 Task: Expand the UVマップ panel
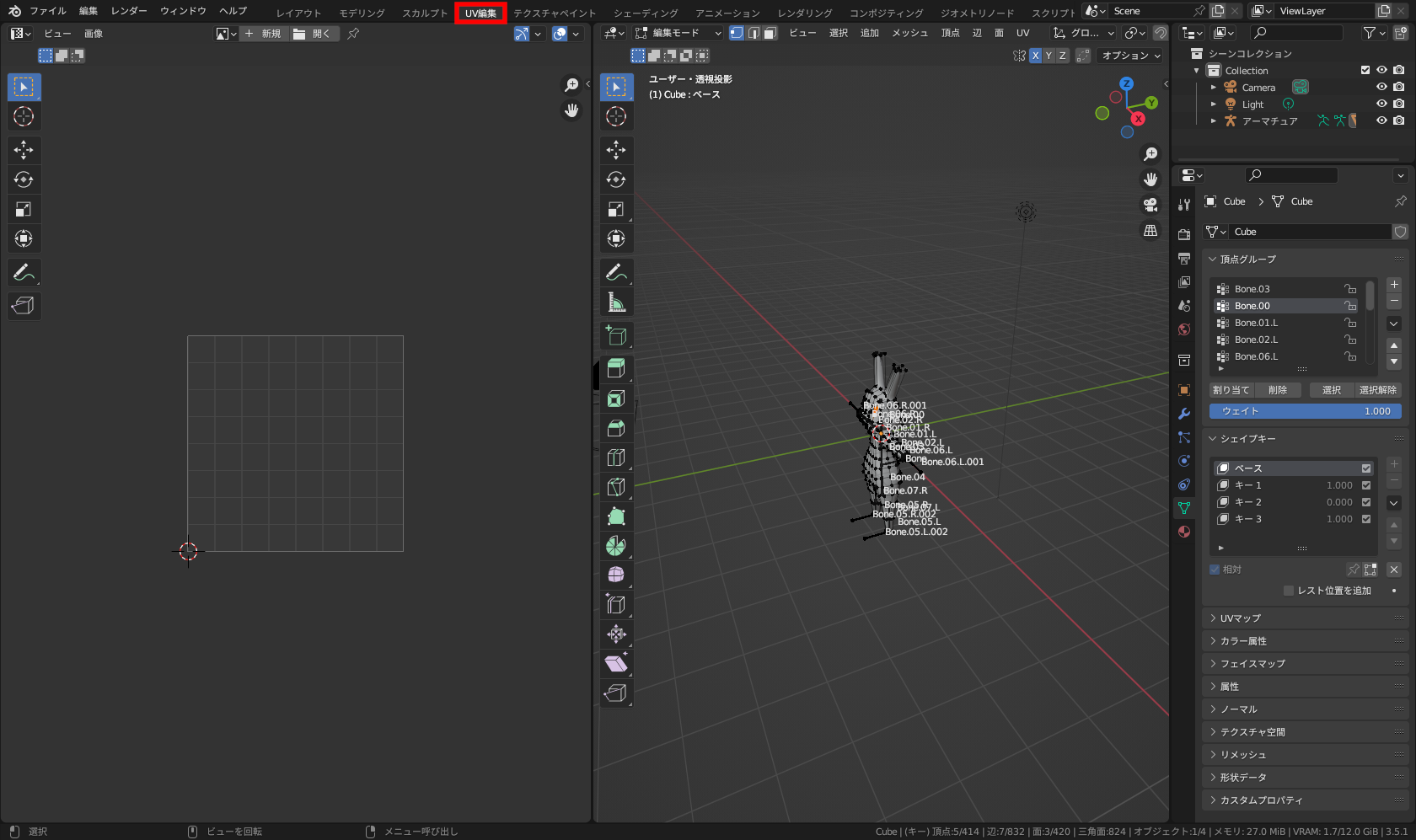point(1306,618)
